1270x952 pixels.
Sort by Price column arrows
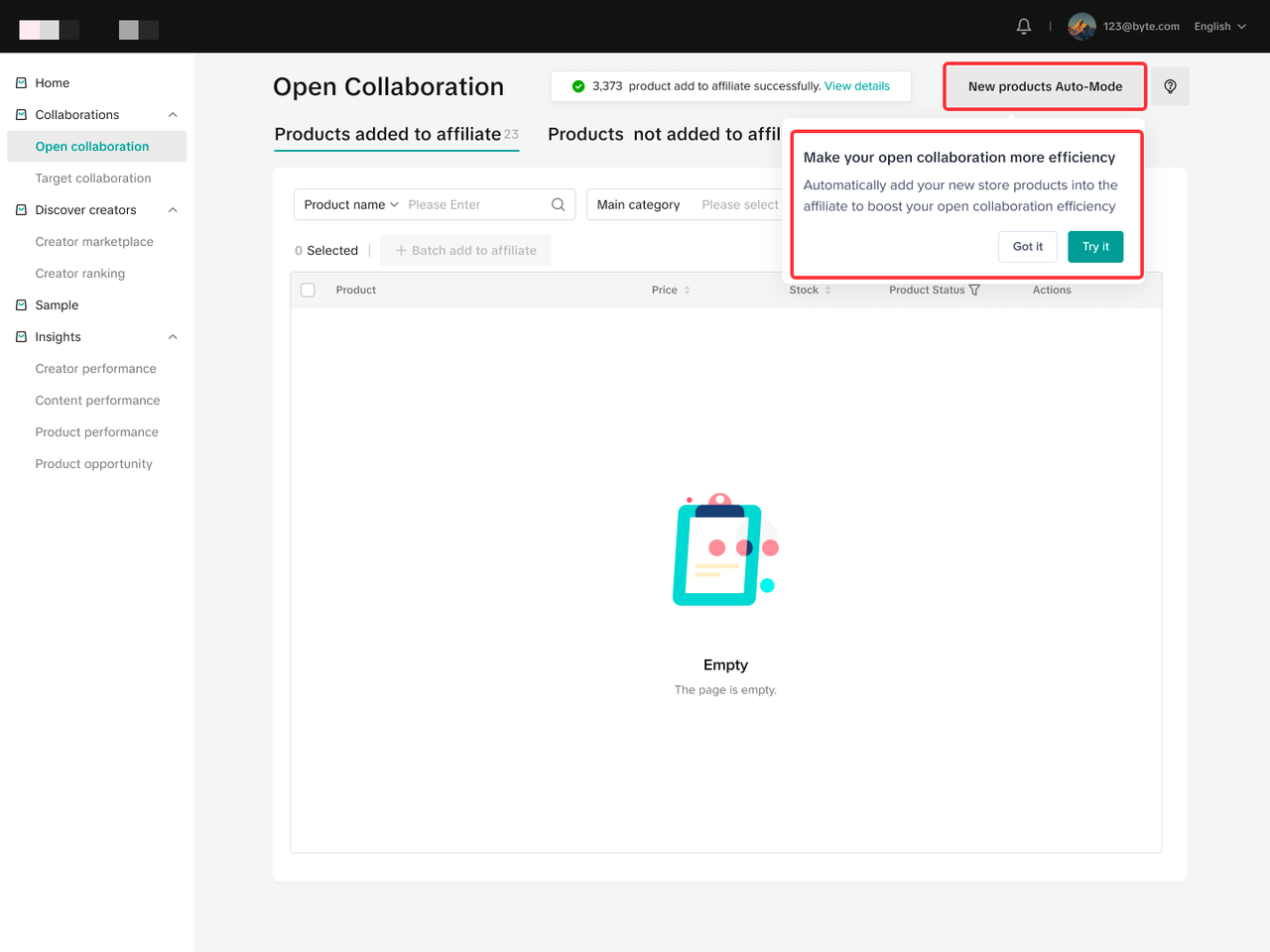(687, 291)
